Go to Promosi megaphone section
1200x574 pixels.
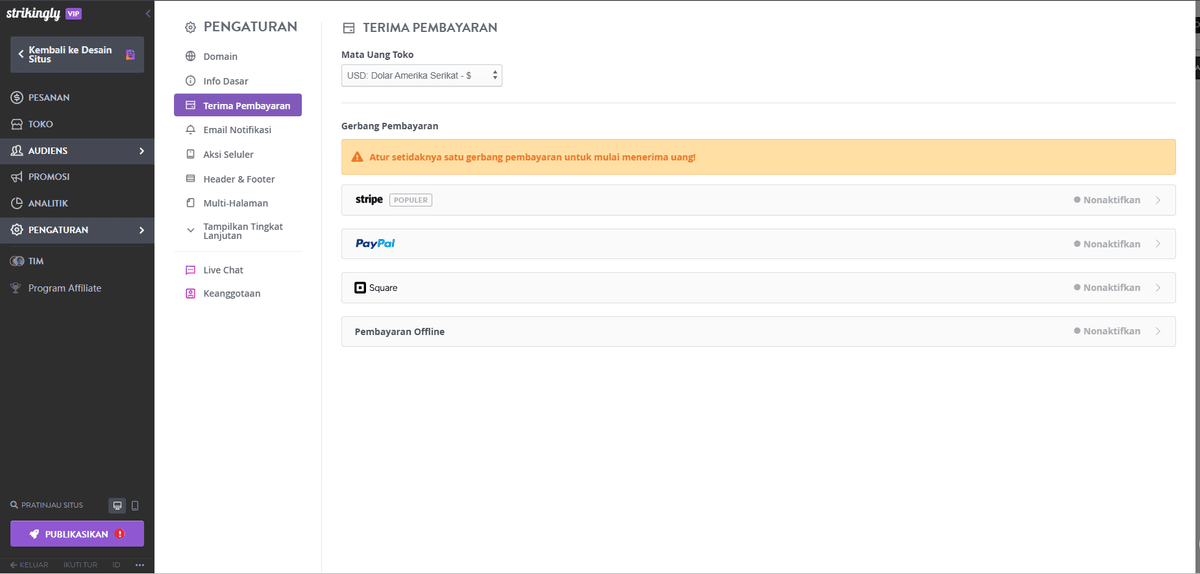click(48, 177)
